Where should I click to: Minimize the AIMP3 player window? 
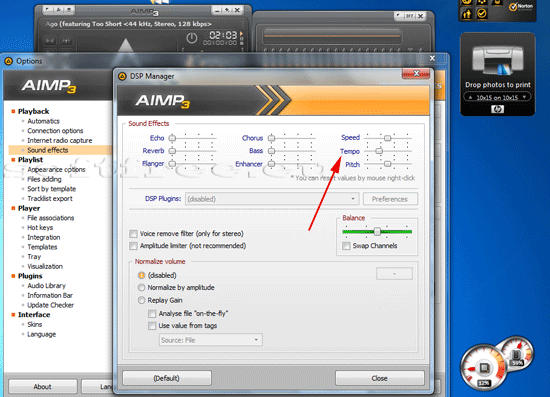coord(217,11)
